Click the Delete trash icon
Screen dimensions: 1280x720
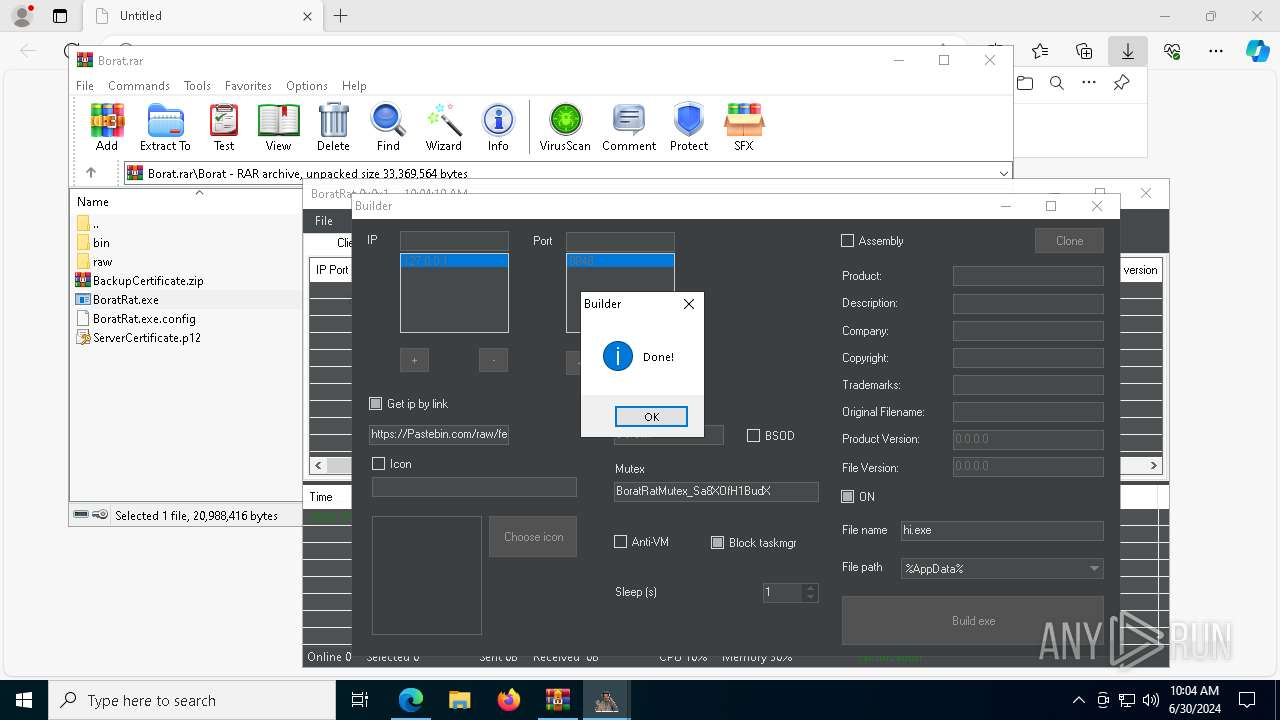(333, 127)
